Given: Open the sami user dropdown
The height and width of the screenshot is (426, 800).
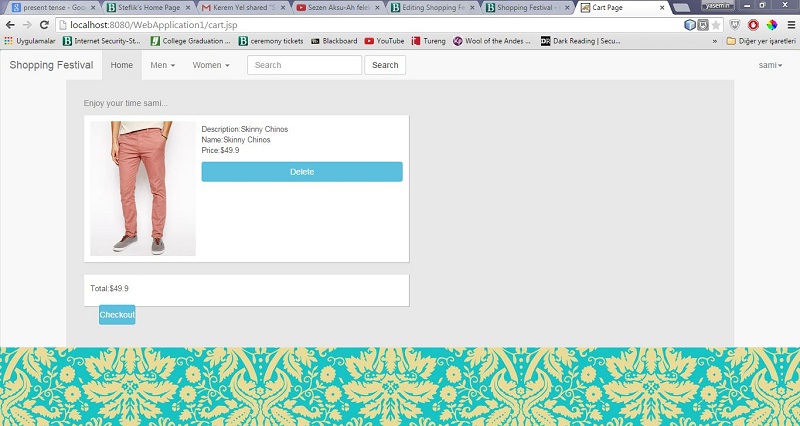Looking at the screenshot, I should tap(768, 65).
